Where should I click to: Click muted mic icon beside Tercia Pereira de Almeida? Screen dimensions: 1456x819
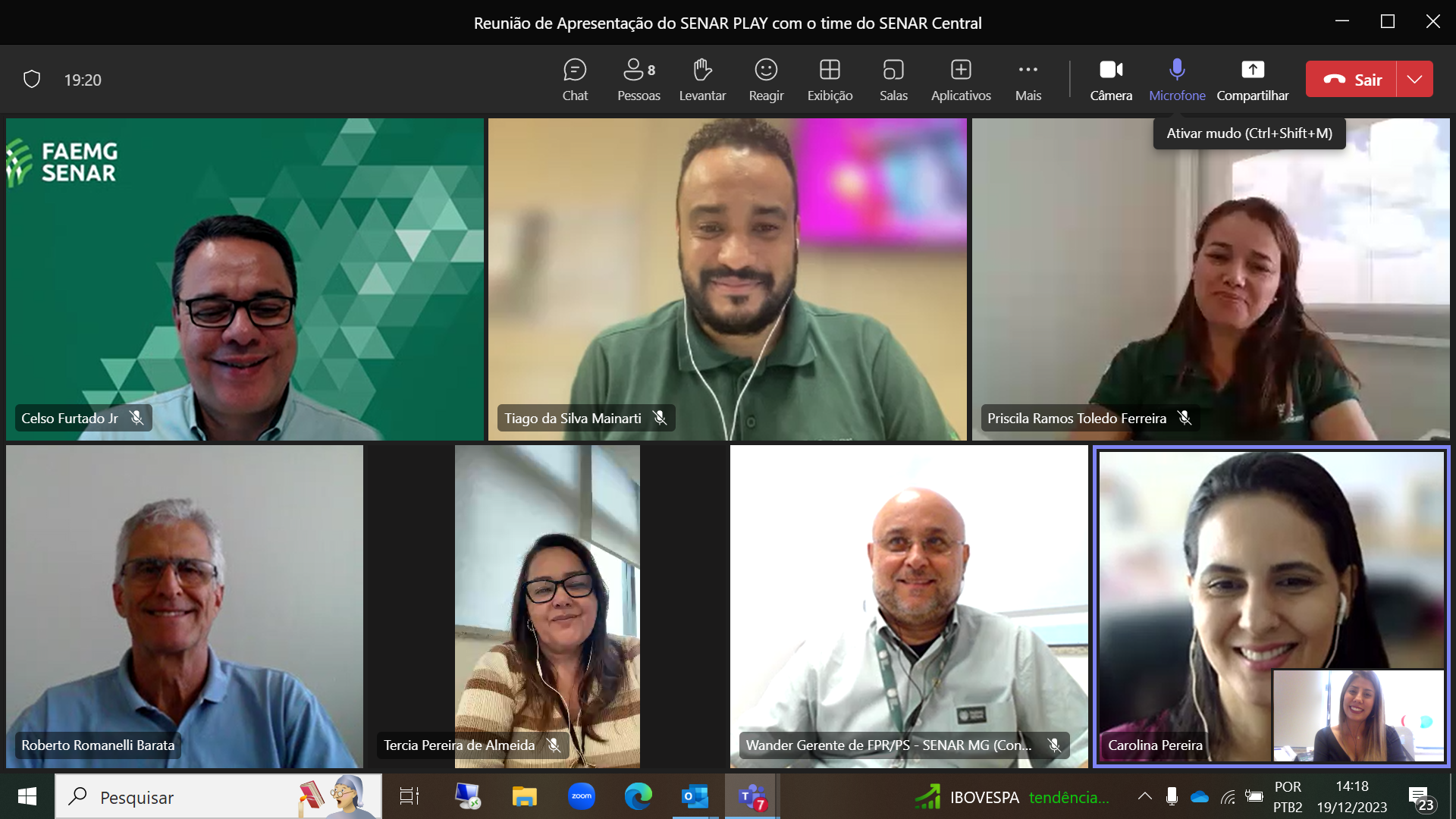pyautogui.click(x=554, y=745)
